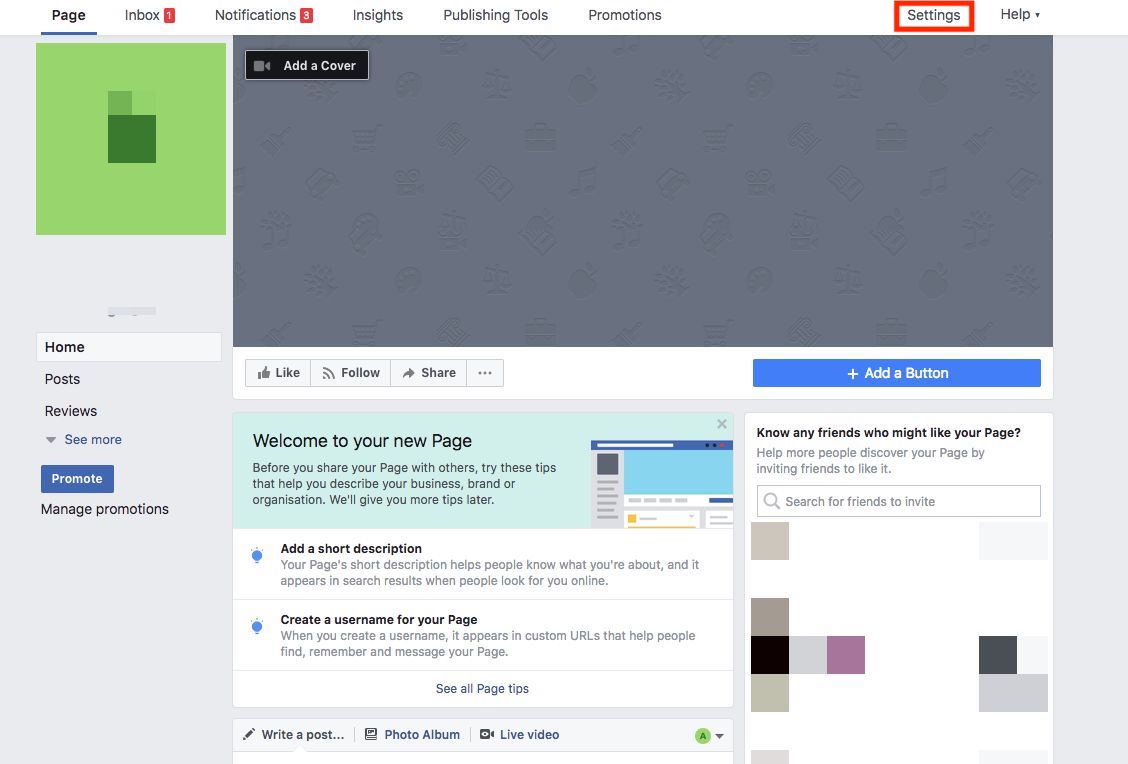The image size is (1128, 764).
Task: Open the Help dropdown menu
Action: pyautogui.click(x=1019, y=14)
